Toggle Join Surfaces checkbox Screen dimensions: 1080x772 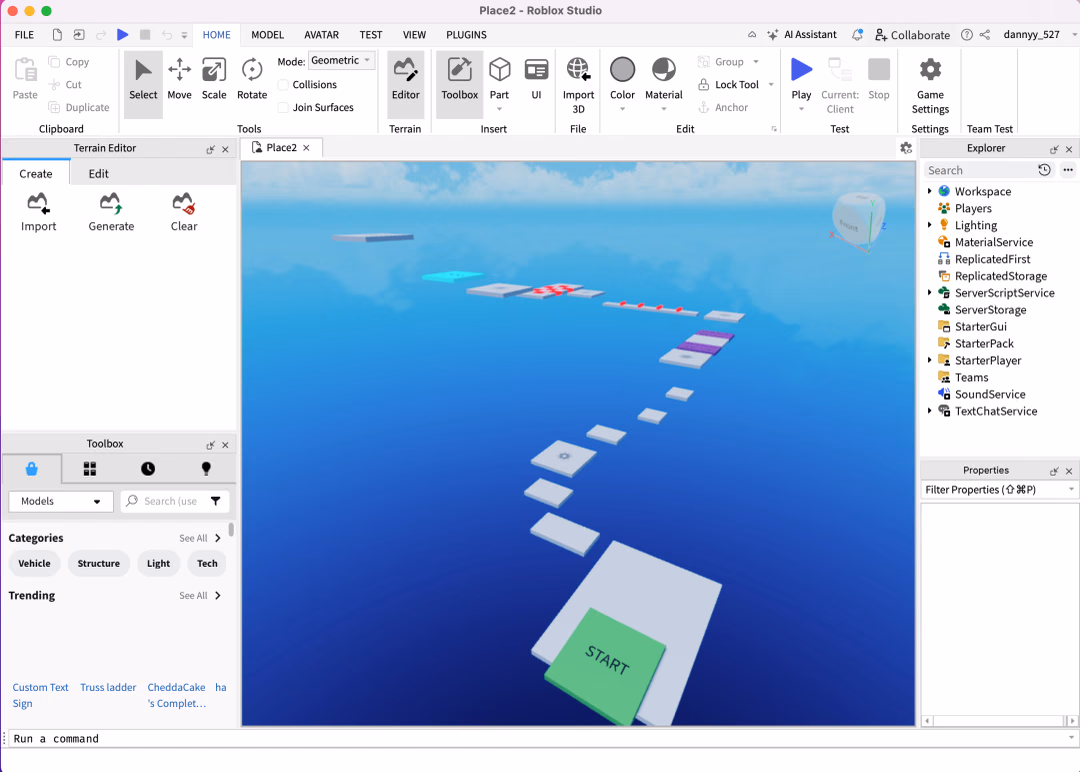pos(283,107)
